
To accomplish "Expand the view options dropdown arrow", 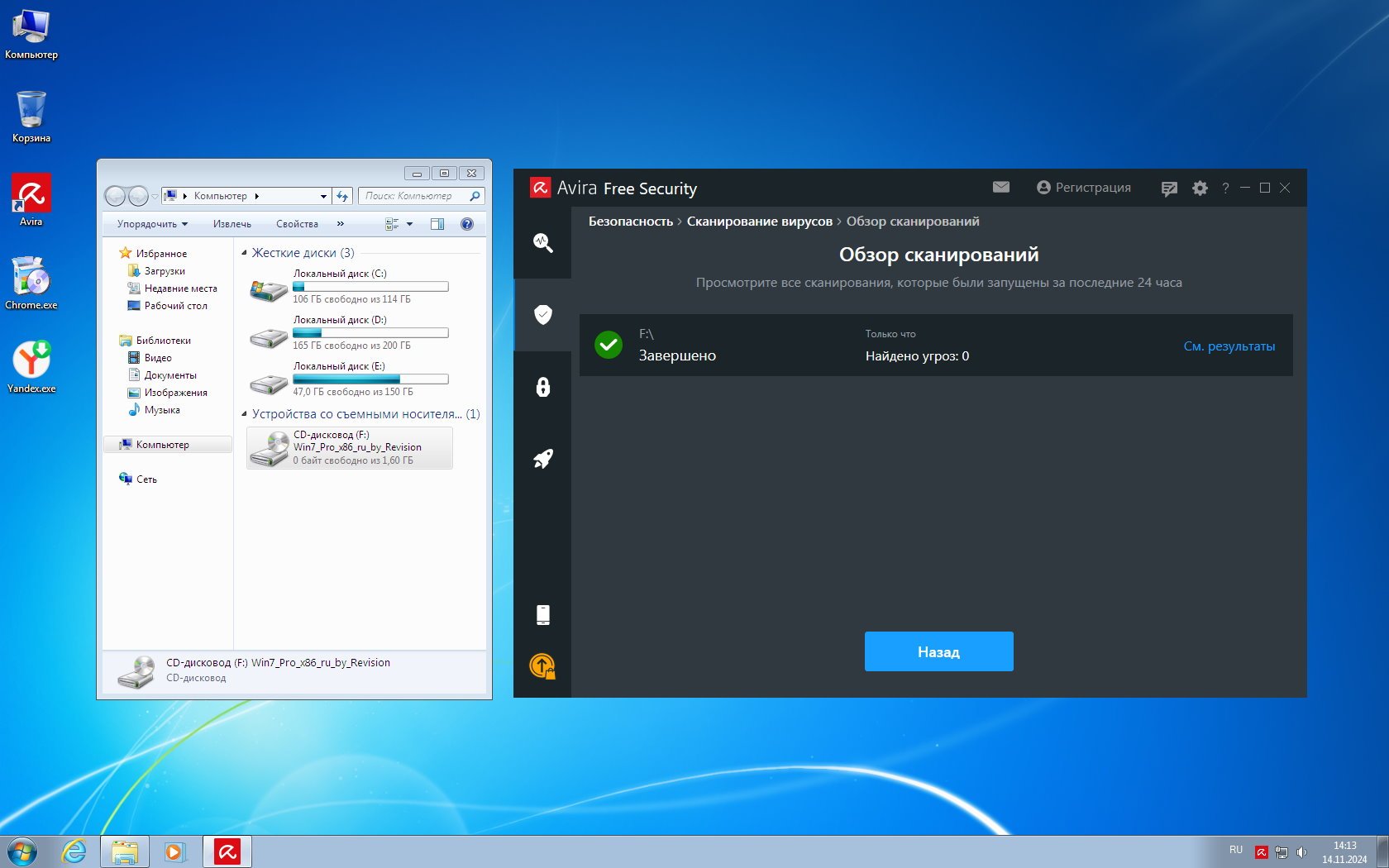I will 409,224.
